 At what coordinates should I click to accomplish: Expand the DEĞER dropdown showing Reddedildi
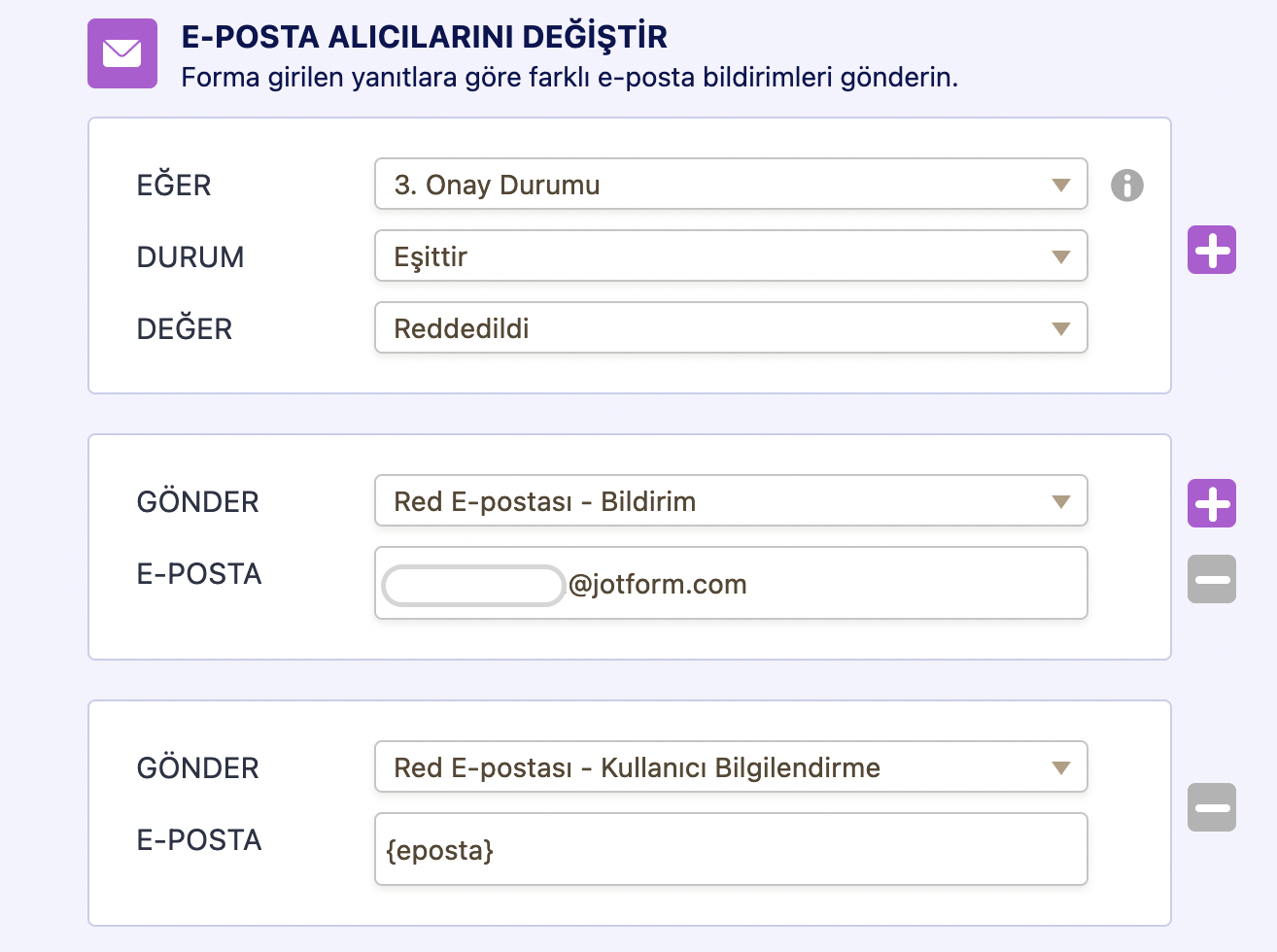point(730,328)
